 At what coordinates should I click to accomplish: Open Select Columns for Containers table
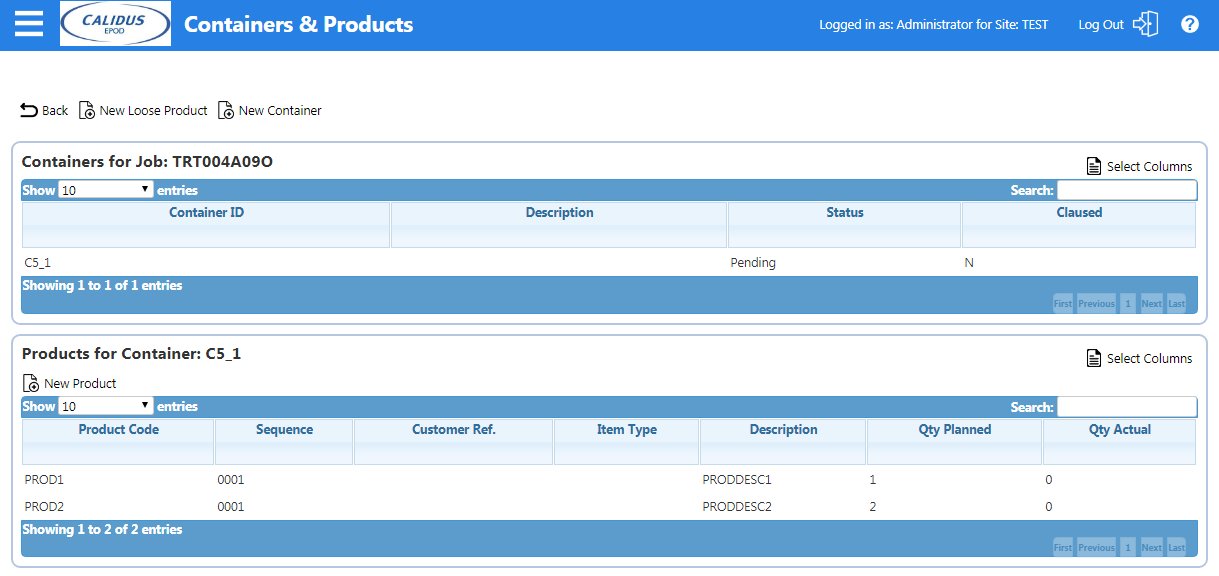(1139, 166)
